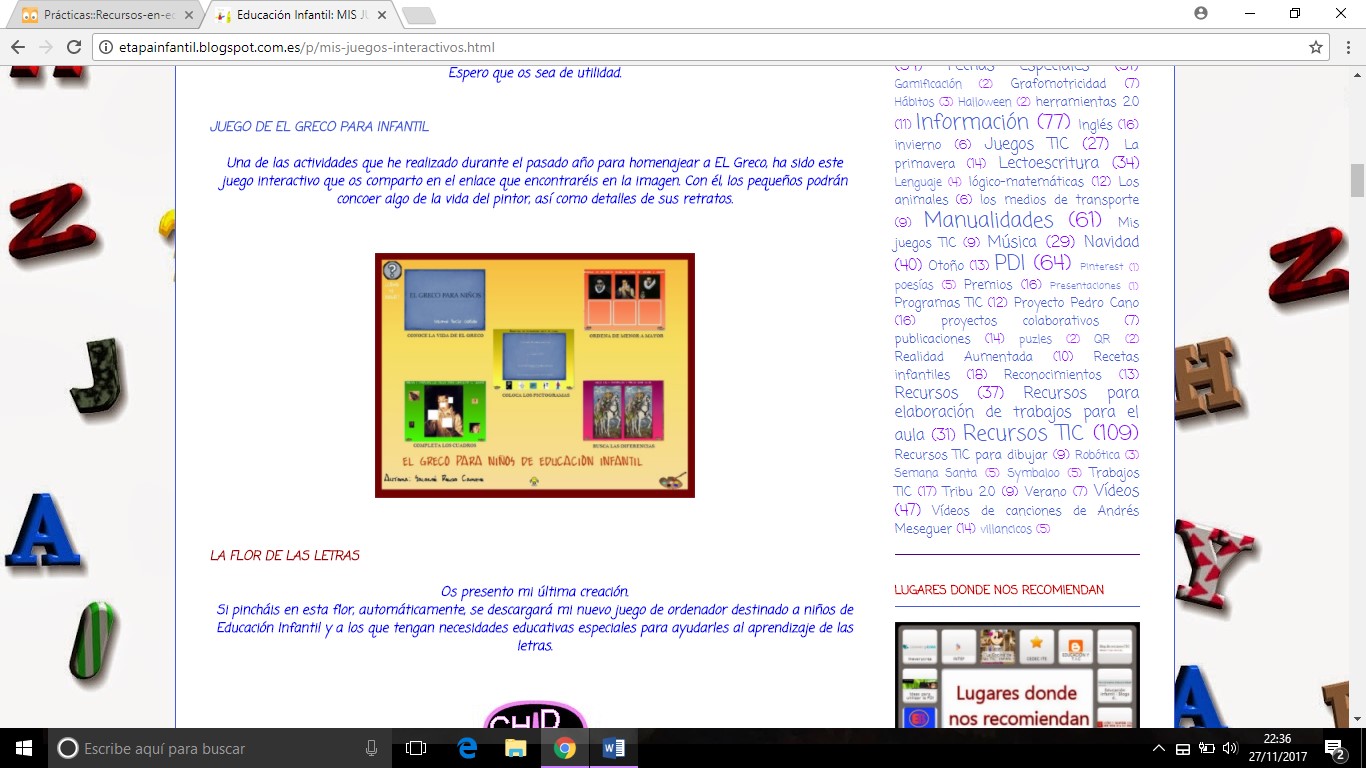1366x768 pixels.
Task: Launch File Explorer from the taskbar
Action: tap(515, 748)
